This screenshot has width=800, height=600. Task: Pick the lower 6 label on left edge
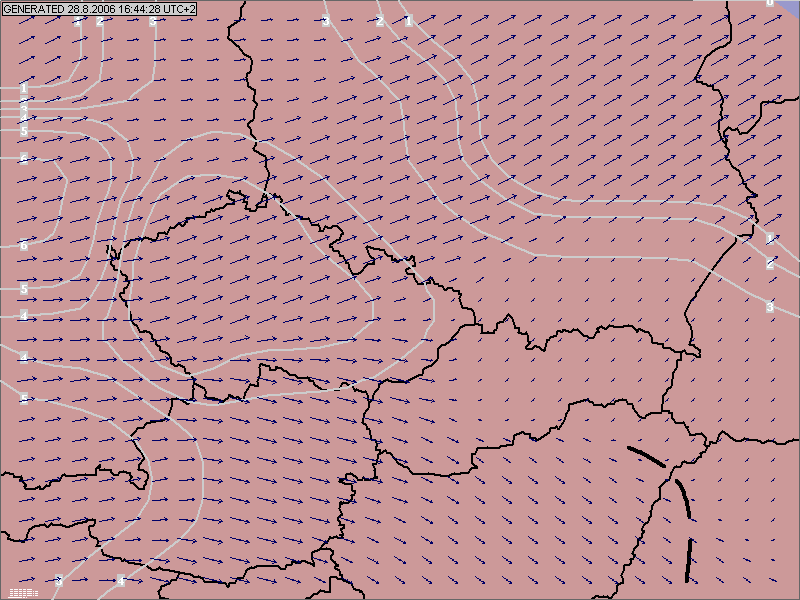click(x=23, y=245)
